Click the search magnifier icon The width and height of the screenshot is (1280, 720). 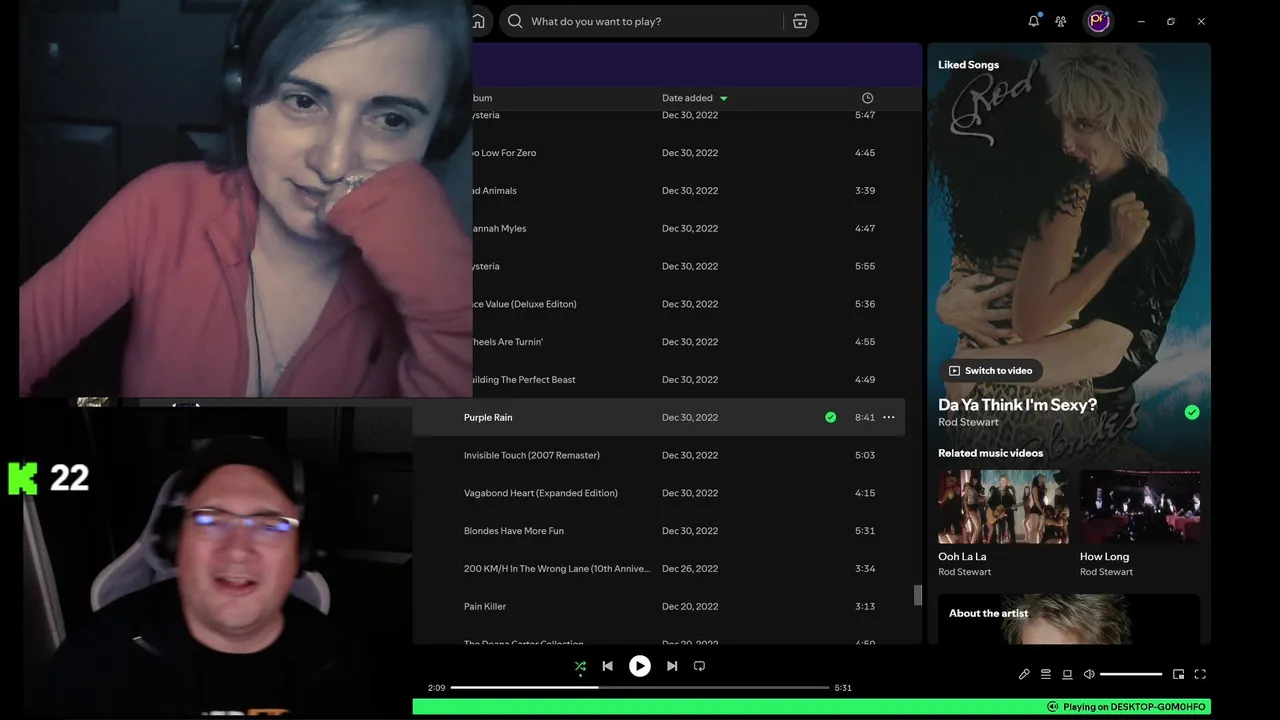pos(515,21)
